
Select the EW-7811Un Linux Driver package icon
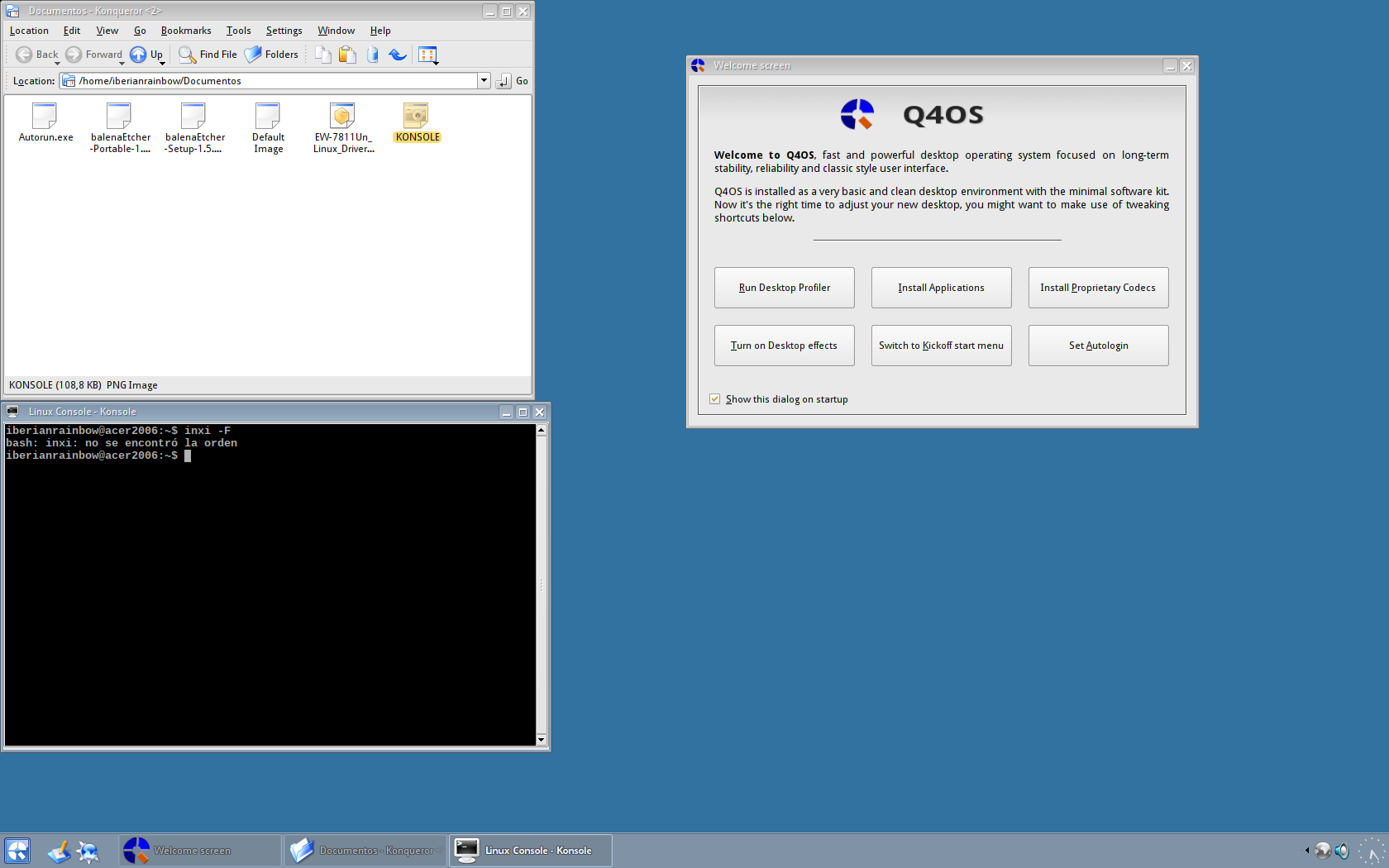[x=342, y=117]
